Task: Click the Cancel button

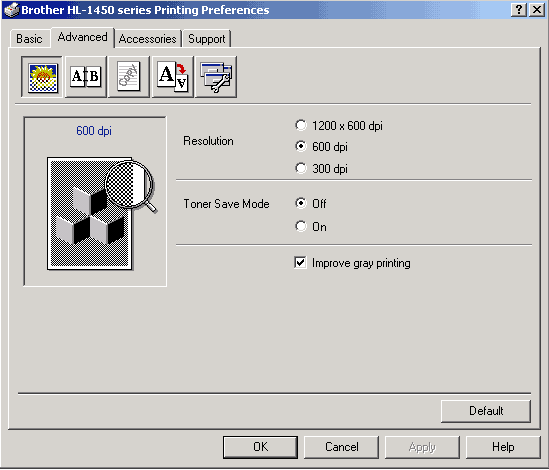Action: coord(341,447)
